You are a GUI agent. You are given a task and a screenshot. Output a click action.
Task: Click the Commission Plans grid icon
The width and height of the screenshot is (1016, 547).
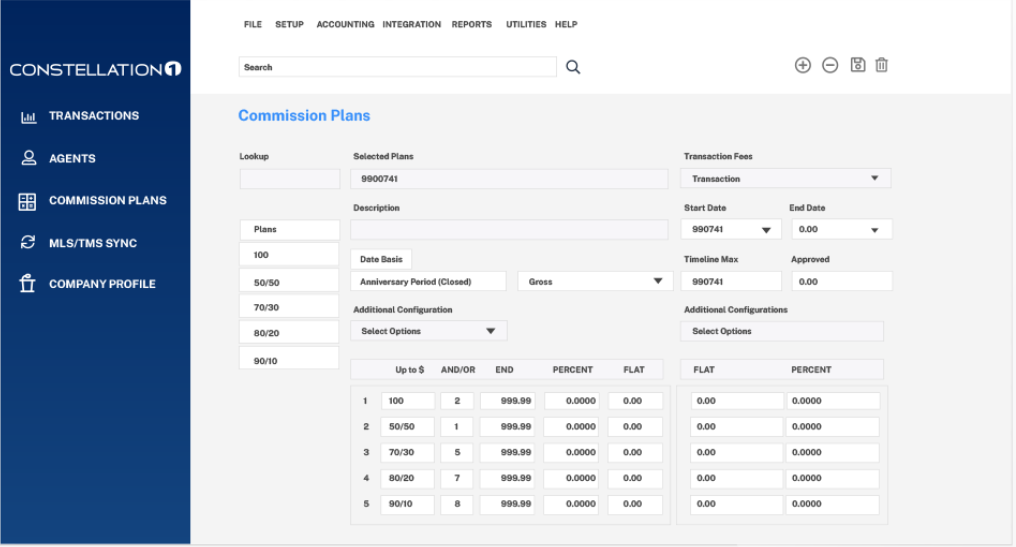coord(27,202)
